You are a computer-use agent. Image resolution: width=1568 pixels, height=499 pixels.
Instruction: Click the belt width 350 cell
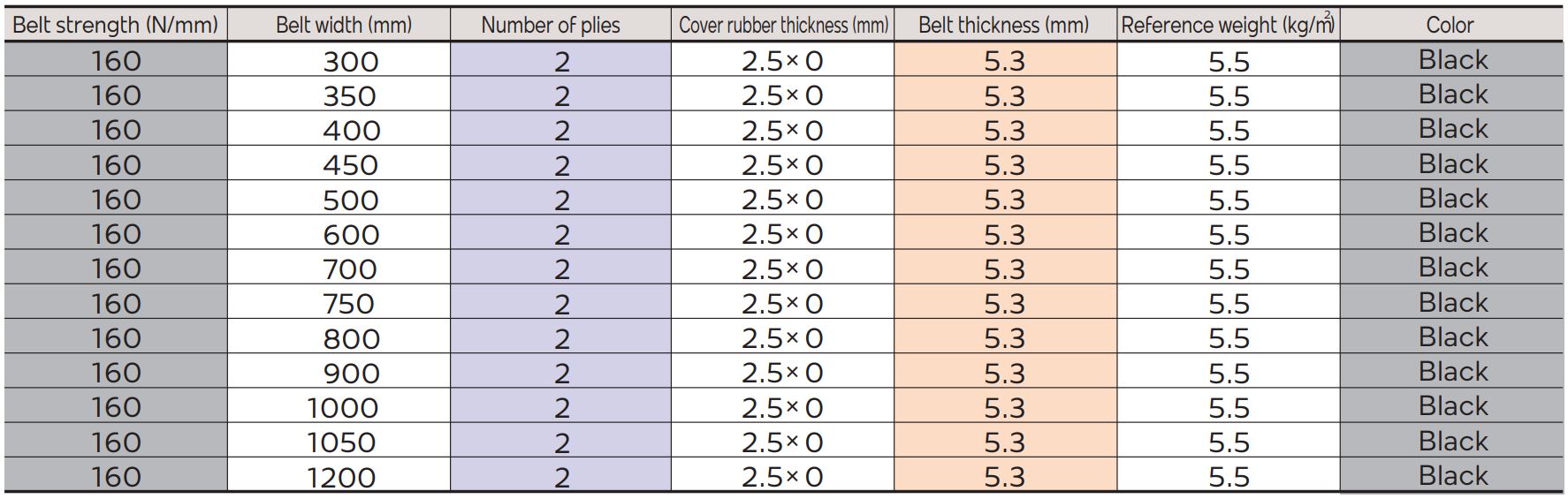339,95
